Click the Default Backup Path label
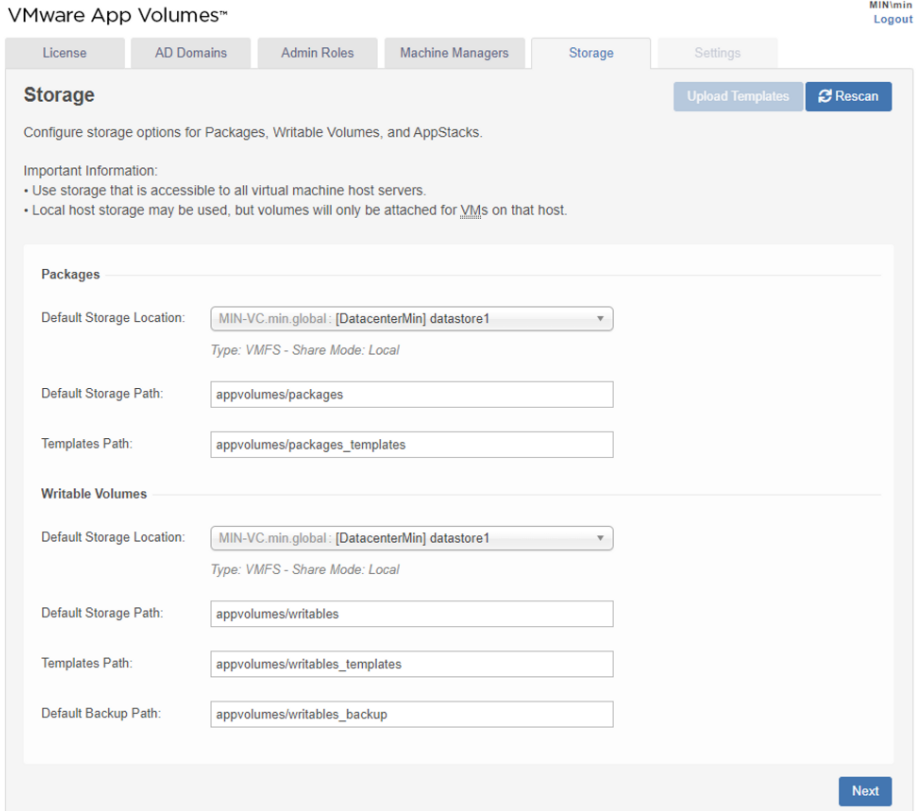Image resolution: width=924 pixels, height=811 pixels. [101, 713]
